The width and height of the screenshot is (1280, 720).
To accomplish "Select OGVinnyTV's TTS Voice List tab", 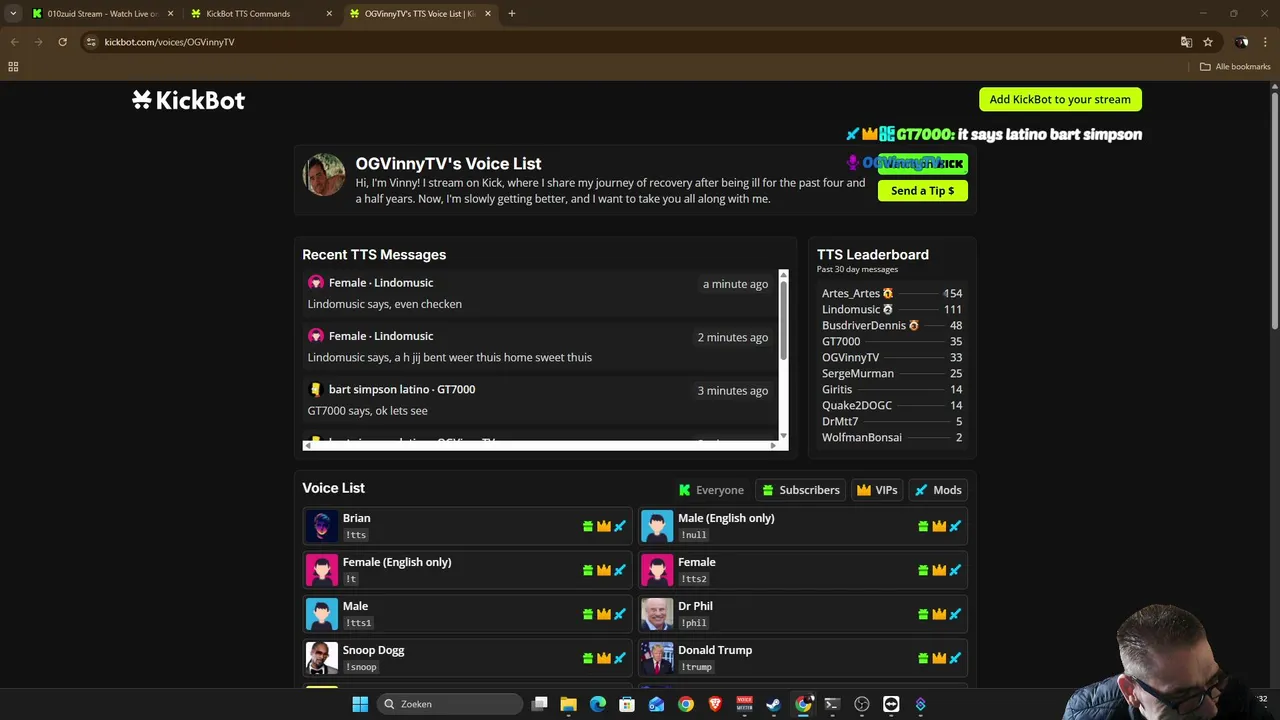I will click(x=420, y=14).
